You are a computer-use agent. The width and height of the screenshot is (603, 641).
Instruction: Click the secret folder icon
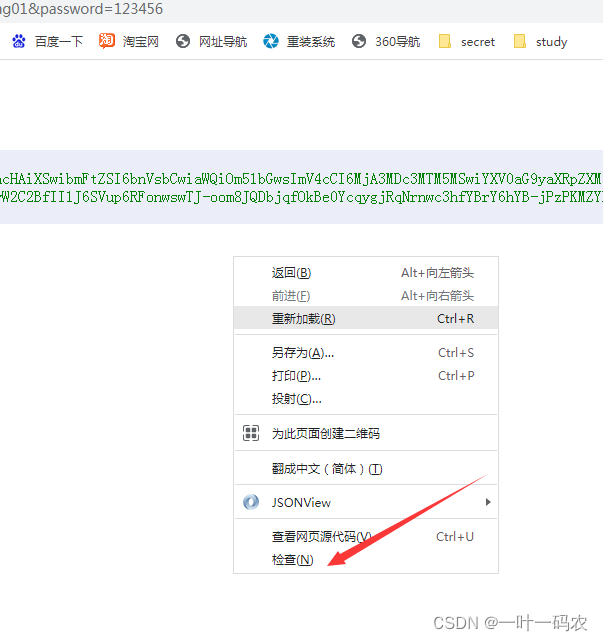(444, 41)
